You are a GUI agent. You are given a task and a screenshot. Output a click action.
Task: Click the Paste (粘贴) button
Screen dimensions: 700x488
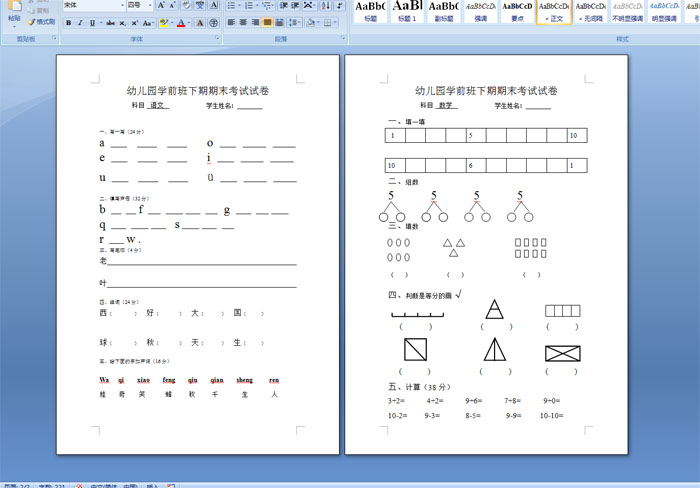[x=14, y=13]
